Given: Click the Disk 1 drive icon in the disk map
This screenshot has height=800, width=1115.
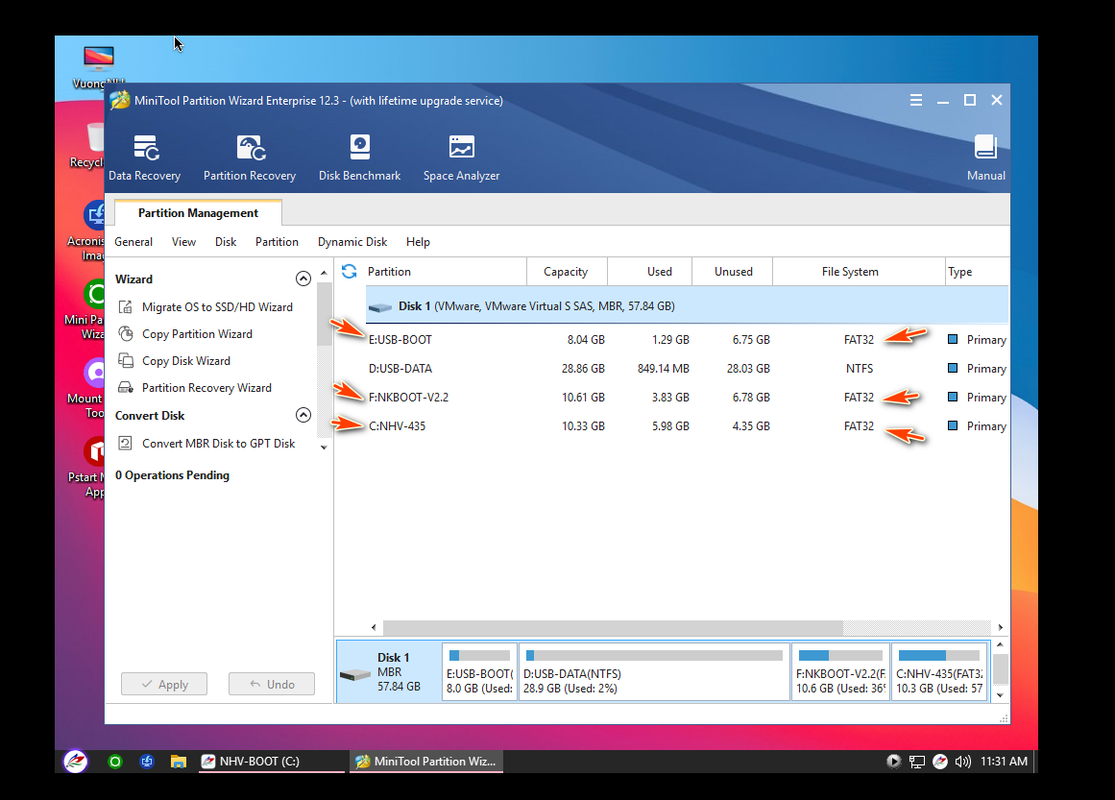Looking at the screenshot, I should (x=355, y=674).
